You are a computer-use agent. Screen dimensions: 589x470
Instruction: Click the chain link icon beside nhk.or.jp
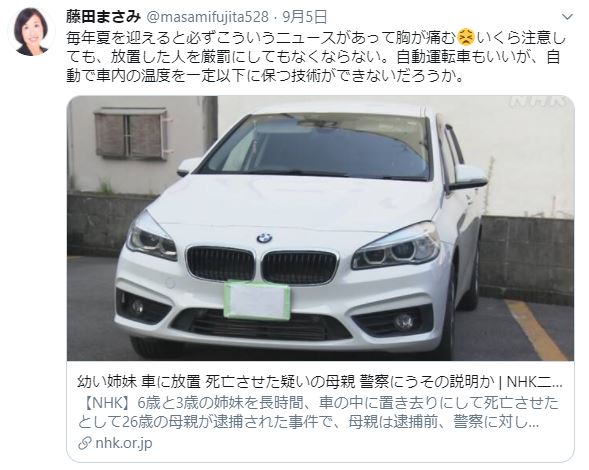pyautogui.click(x=84, y=443)
